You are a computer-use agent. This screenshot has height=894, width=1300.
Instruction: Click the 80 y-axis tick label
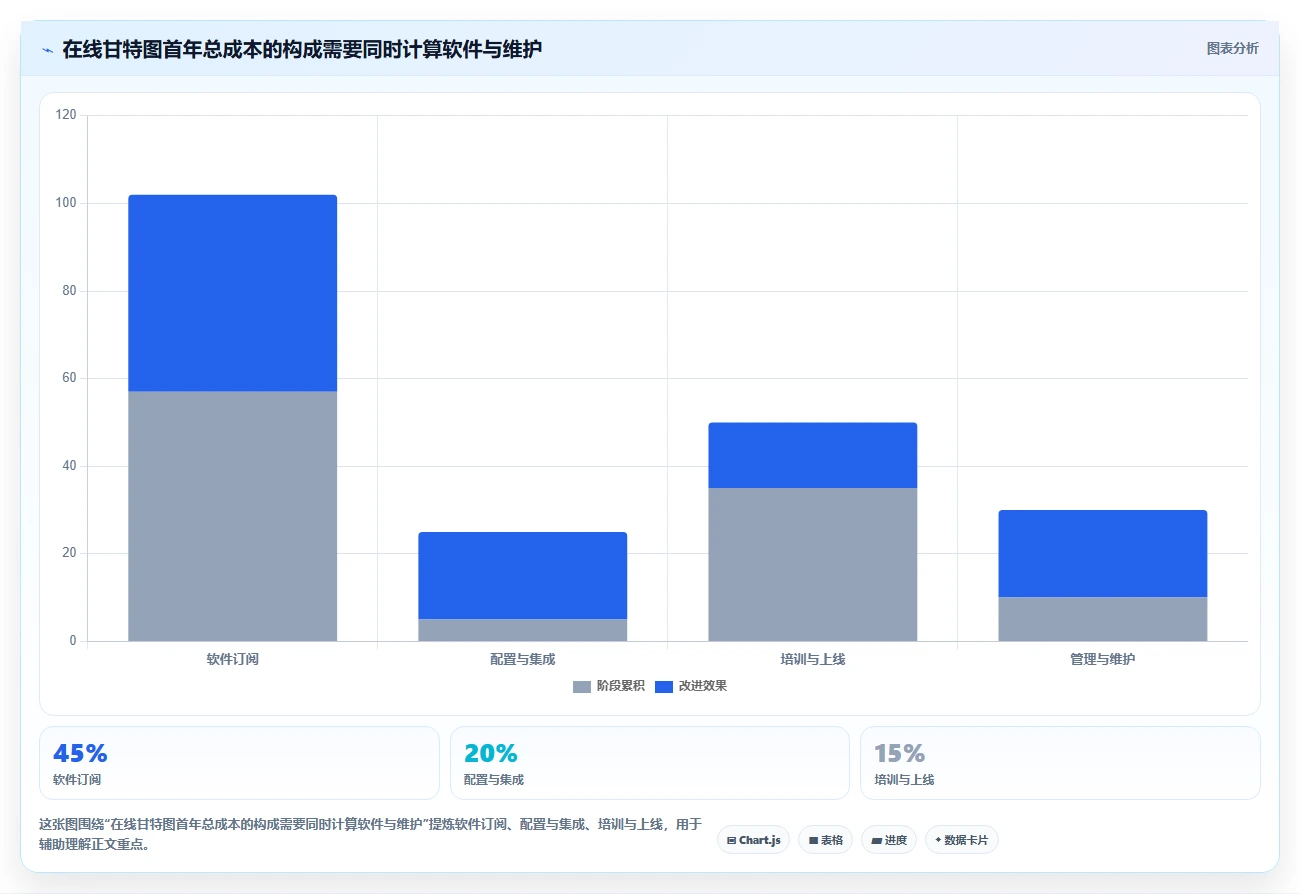(x=69, y=291)
